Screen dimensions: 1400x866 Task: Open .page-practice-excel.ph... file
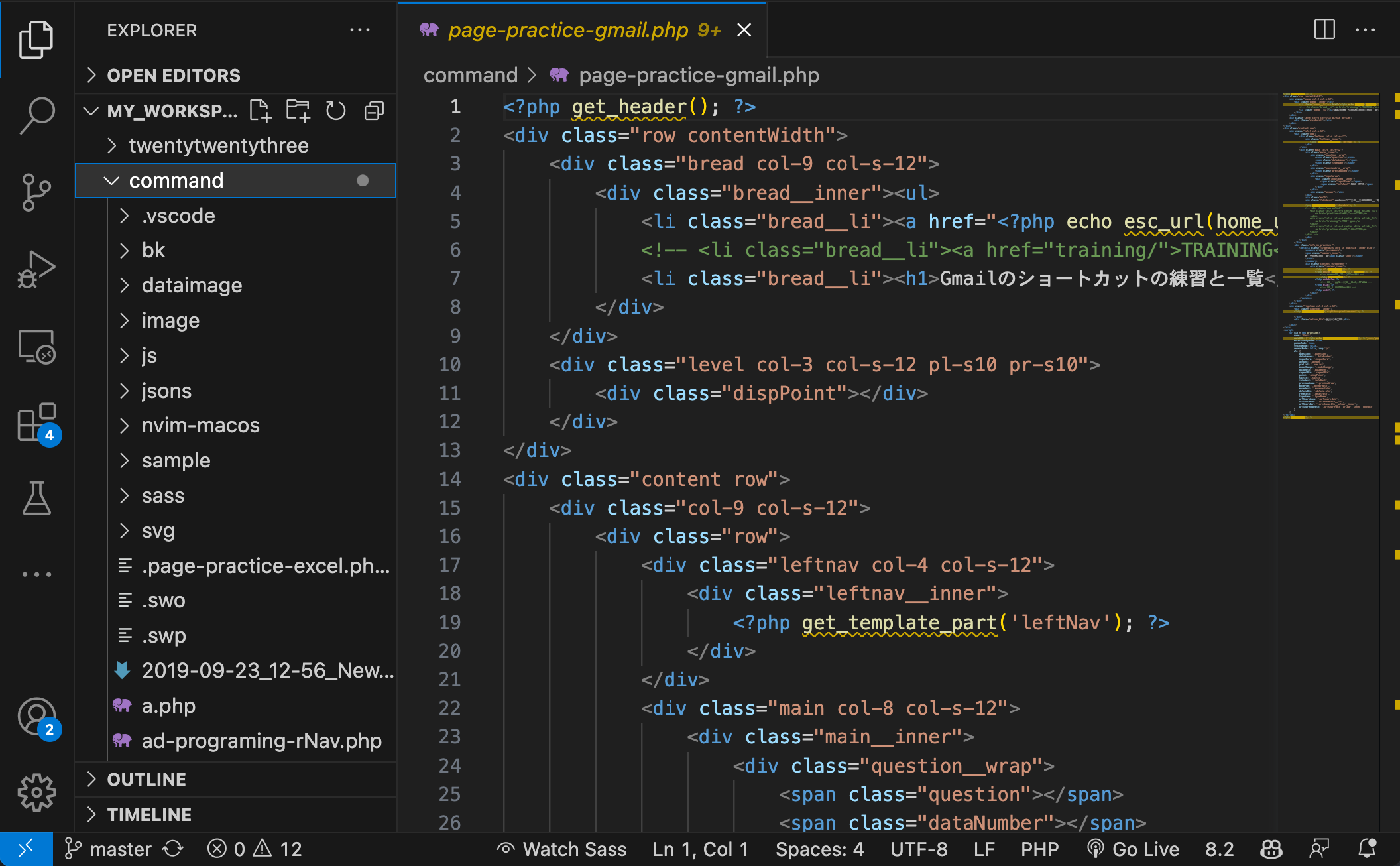(x=236, y=566)
